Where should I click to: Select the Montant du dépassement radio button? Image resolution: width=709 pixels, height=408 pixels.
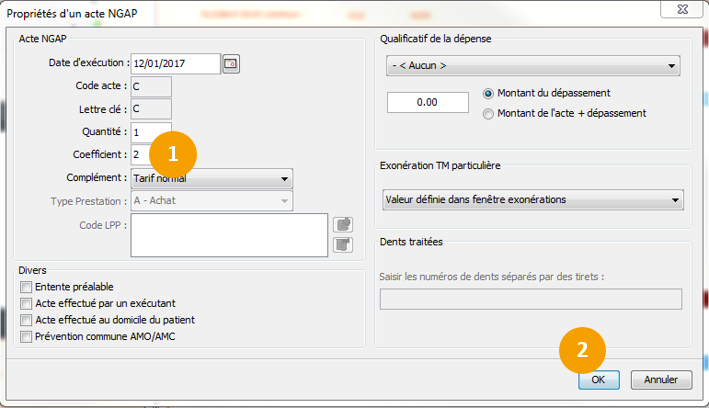click(x=488, y=93)
